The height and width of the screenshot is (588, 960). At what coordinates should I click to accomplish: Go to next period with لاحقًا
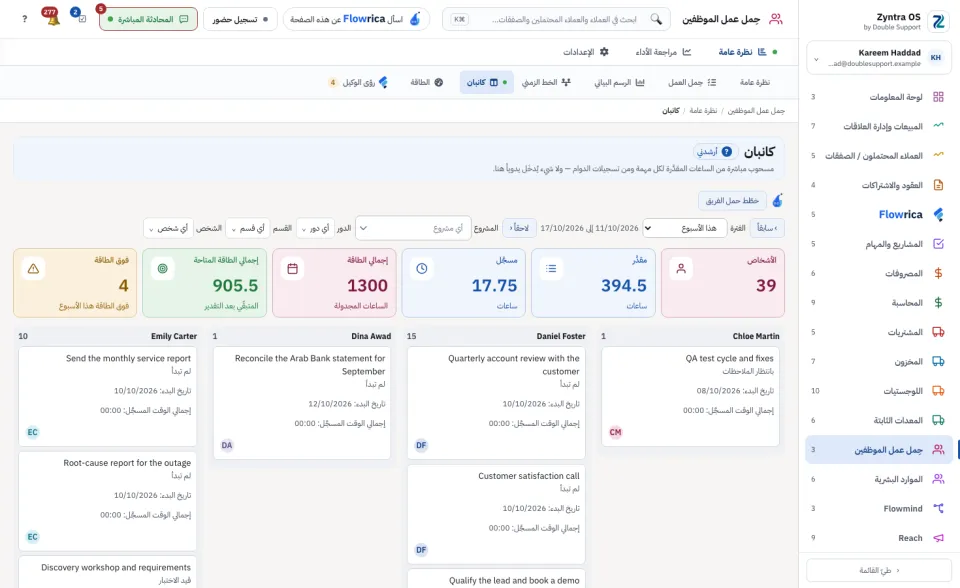519,228
